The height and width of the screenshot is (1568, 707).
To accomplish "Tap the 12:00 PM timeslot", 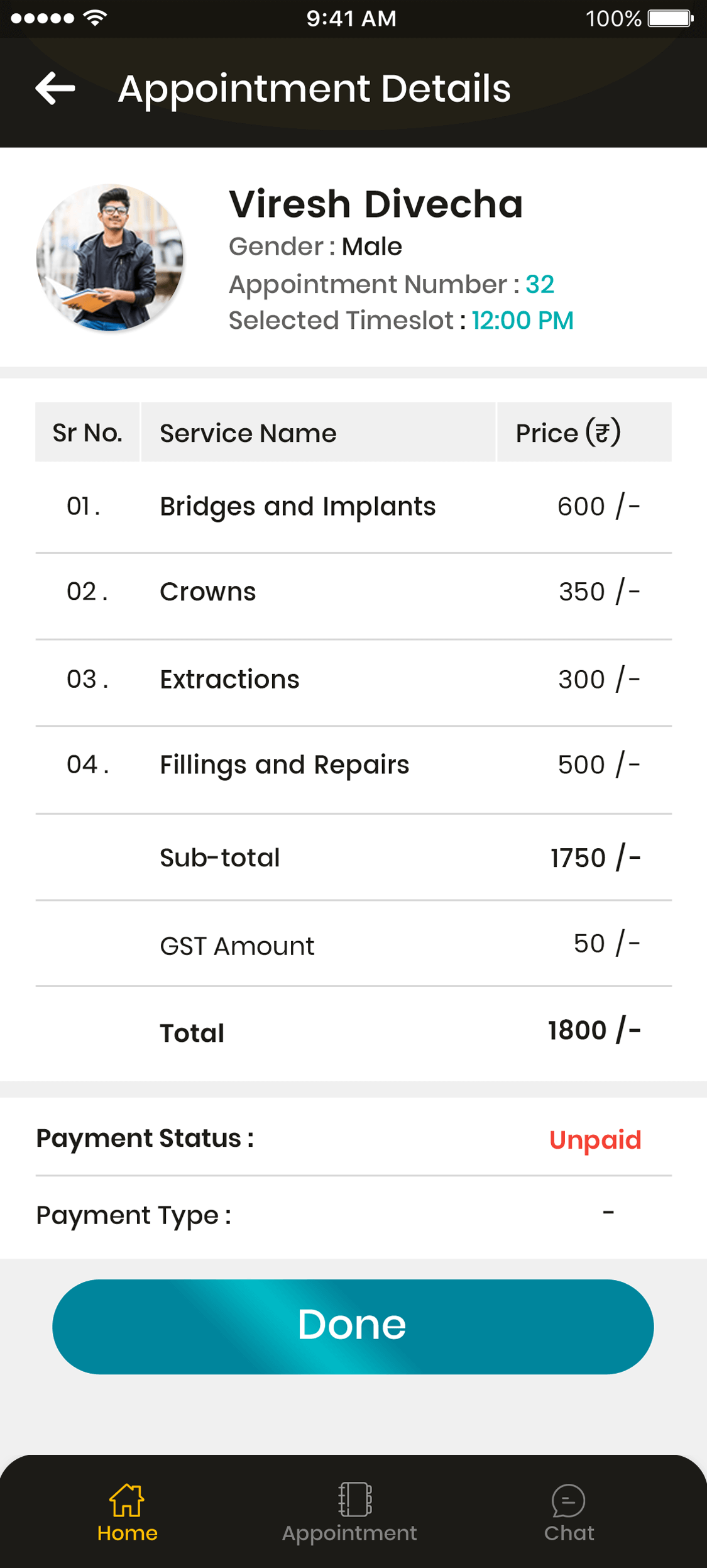I will (522, 321).
